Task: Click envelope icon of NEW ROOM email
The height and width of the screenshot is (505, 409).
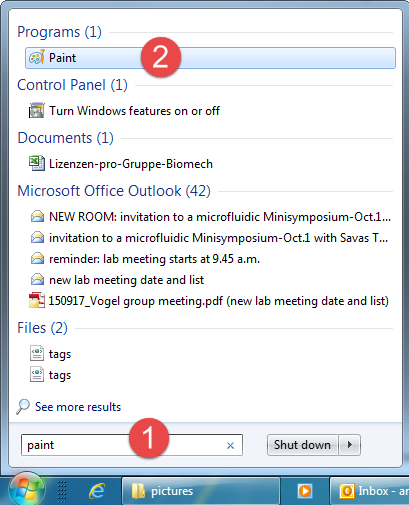Action: click(x=37, y=217)
